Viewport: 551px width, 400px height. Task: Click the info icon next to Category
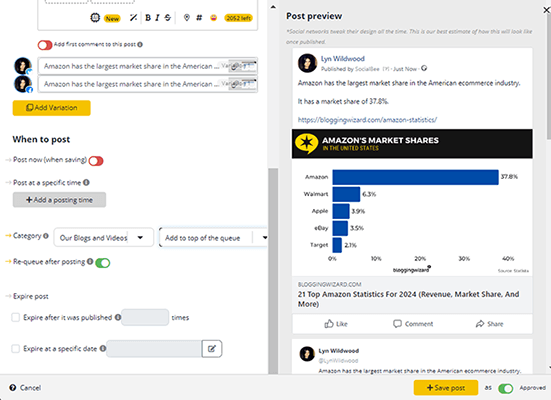46,236
